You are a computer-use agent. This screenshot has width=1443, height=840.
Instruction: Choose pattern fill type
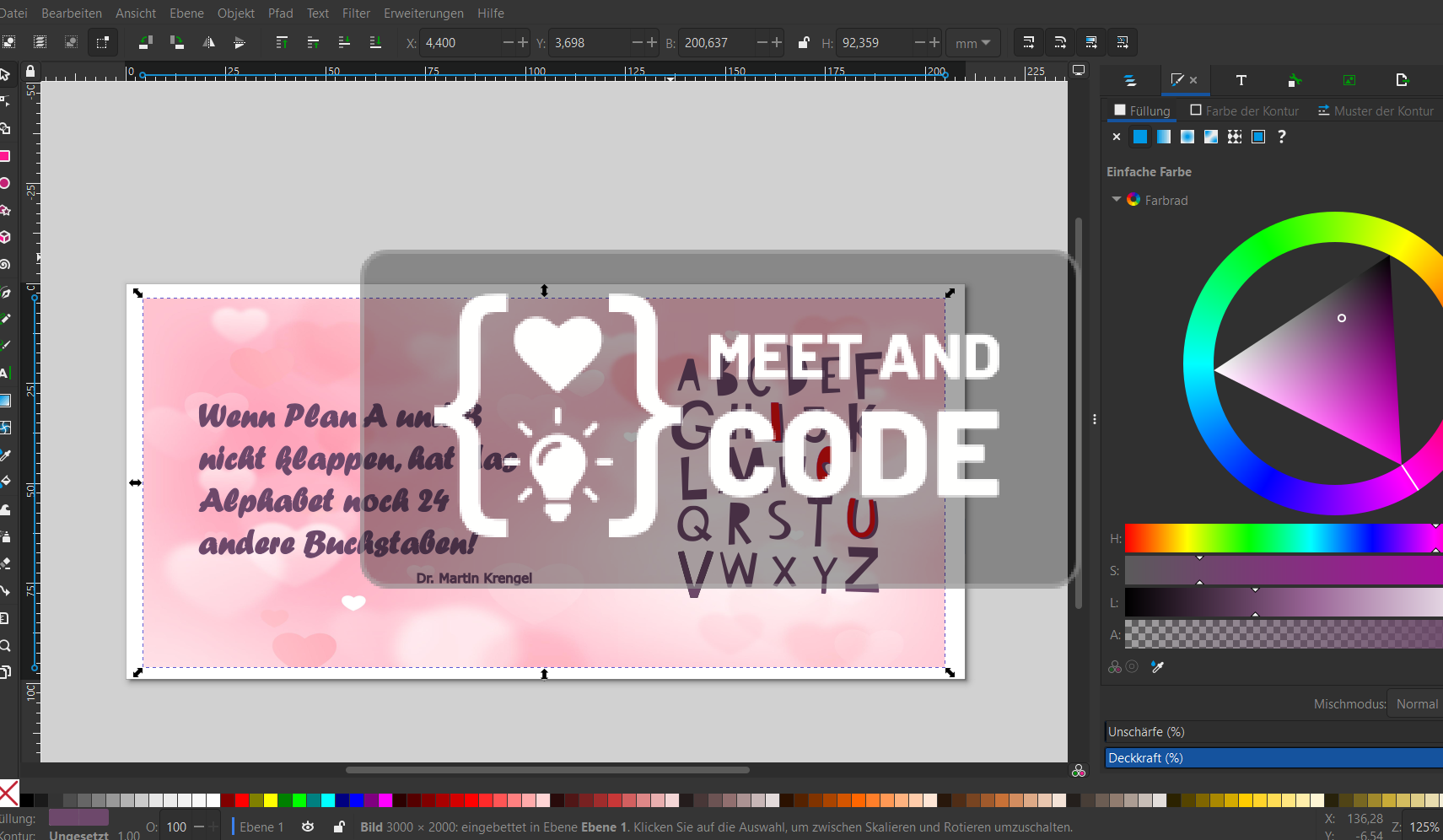coord(1235,137)
